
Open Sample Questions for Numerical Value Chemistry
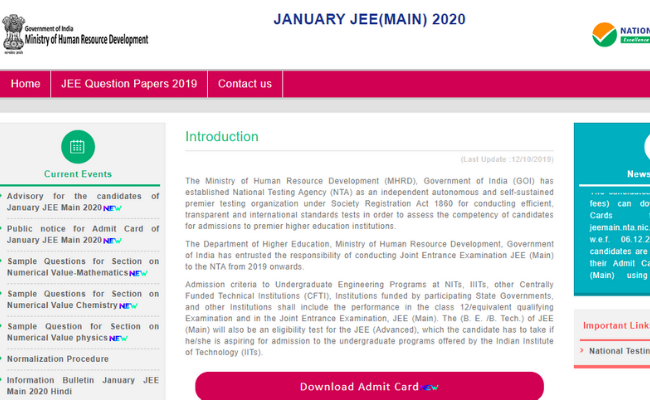[x=80, y=299]
